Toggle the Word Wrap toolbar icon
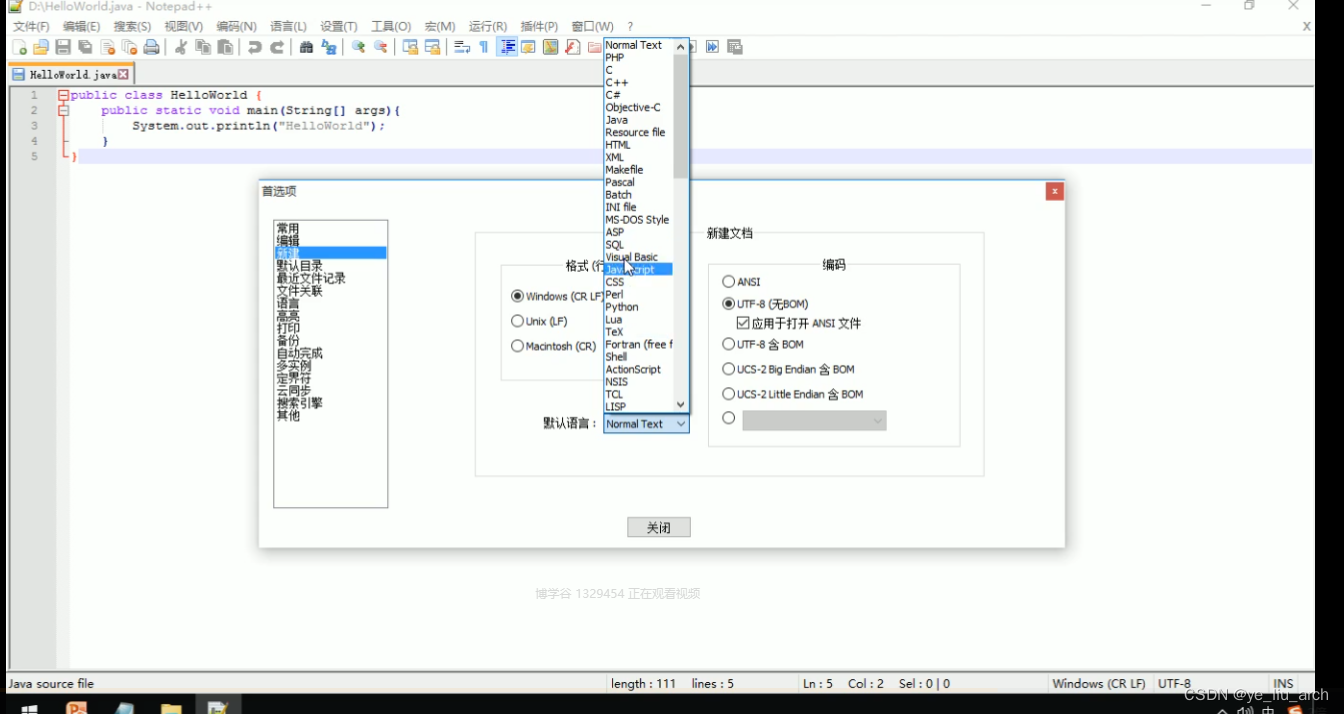This screenshot has width=1344, height=714. [x=462, y=47]
